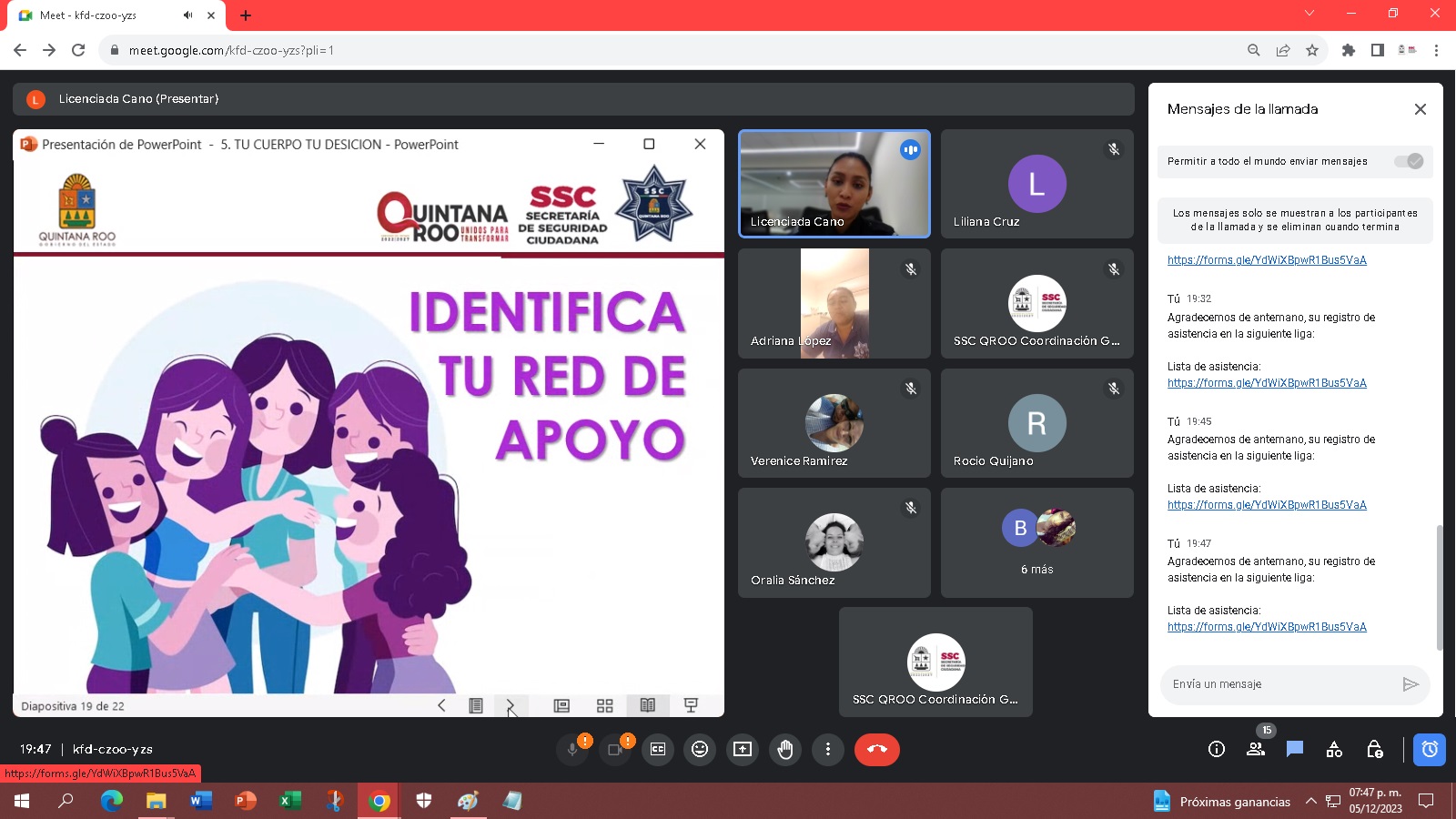Open the forms.gle link under 19:47 message
This screenshot has height=819, width=1456.
(x=1267, y=627)
